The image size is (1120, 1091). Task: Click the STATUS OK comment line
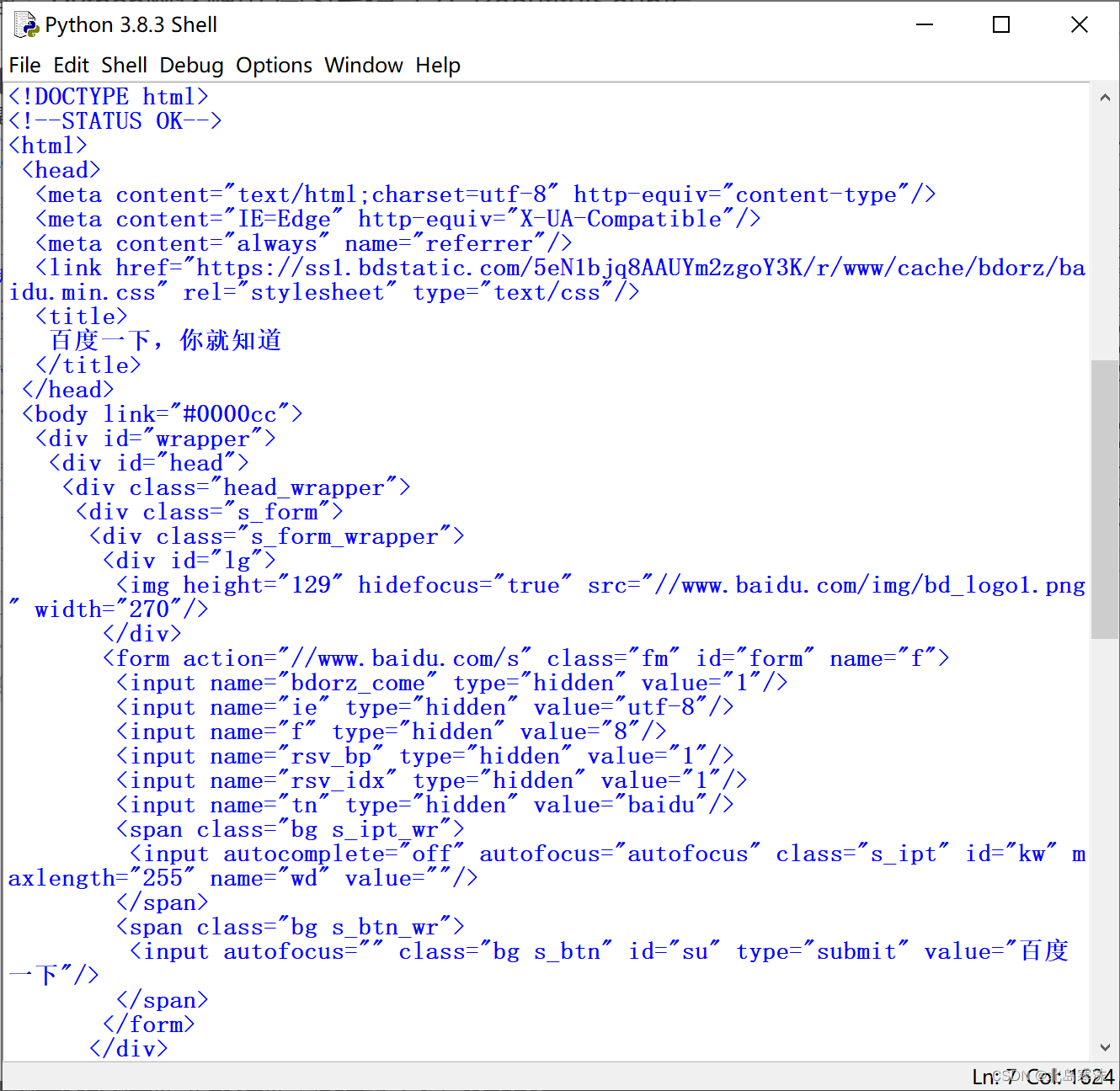click(115, 120)
